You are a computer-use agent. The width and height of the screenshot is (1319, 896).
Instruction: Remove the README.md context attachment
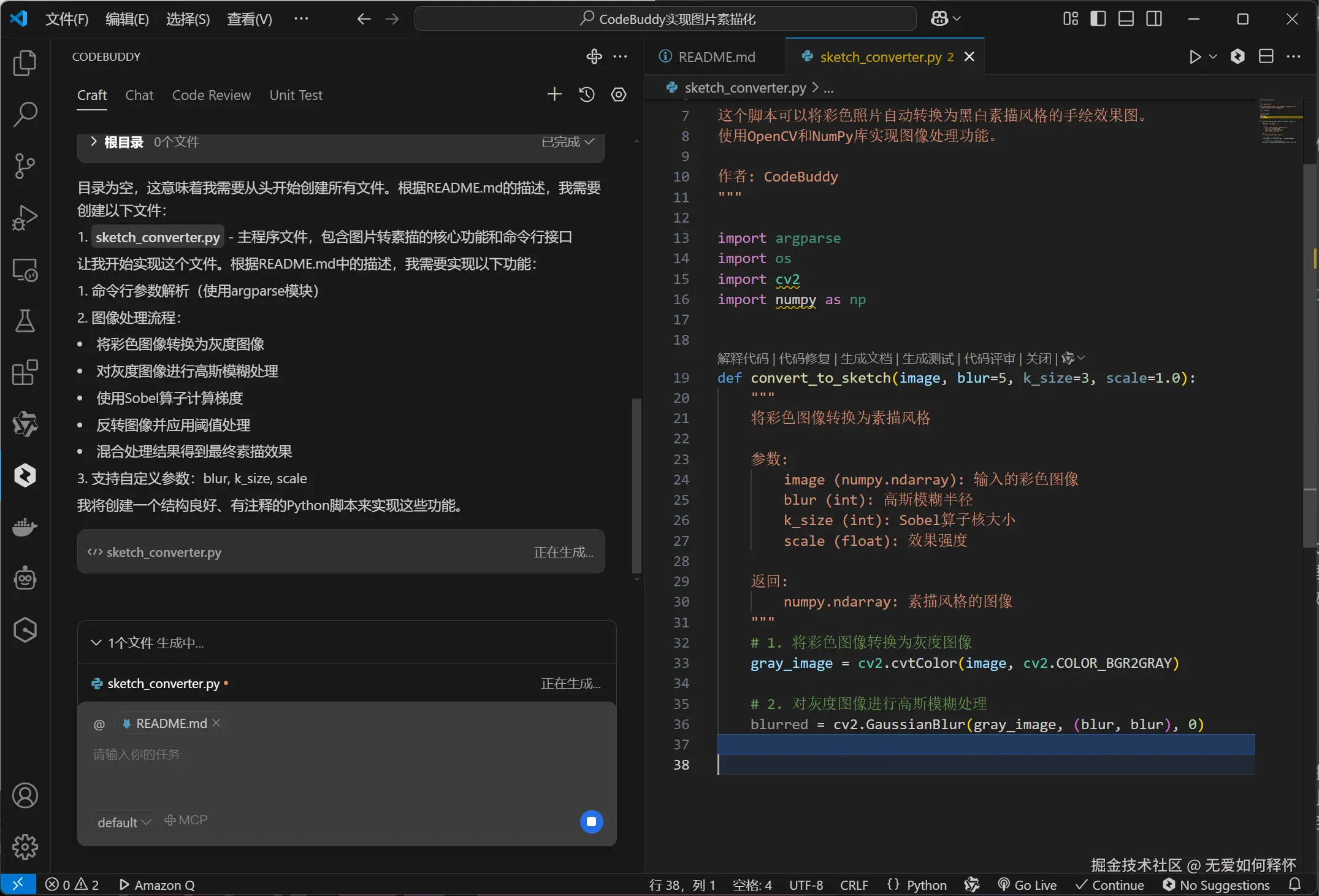pos(216,723)
